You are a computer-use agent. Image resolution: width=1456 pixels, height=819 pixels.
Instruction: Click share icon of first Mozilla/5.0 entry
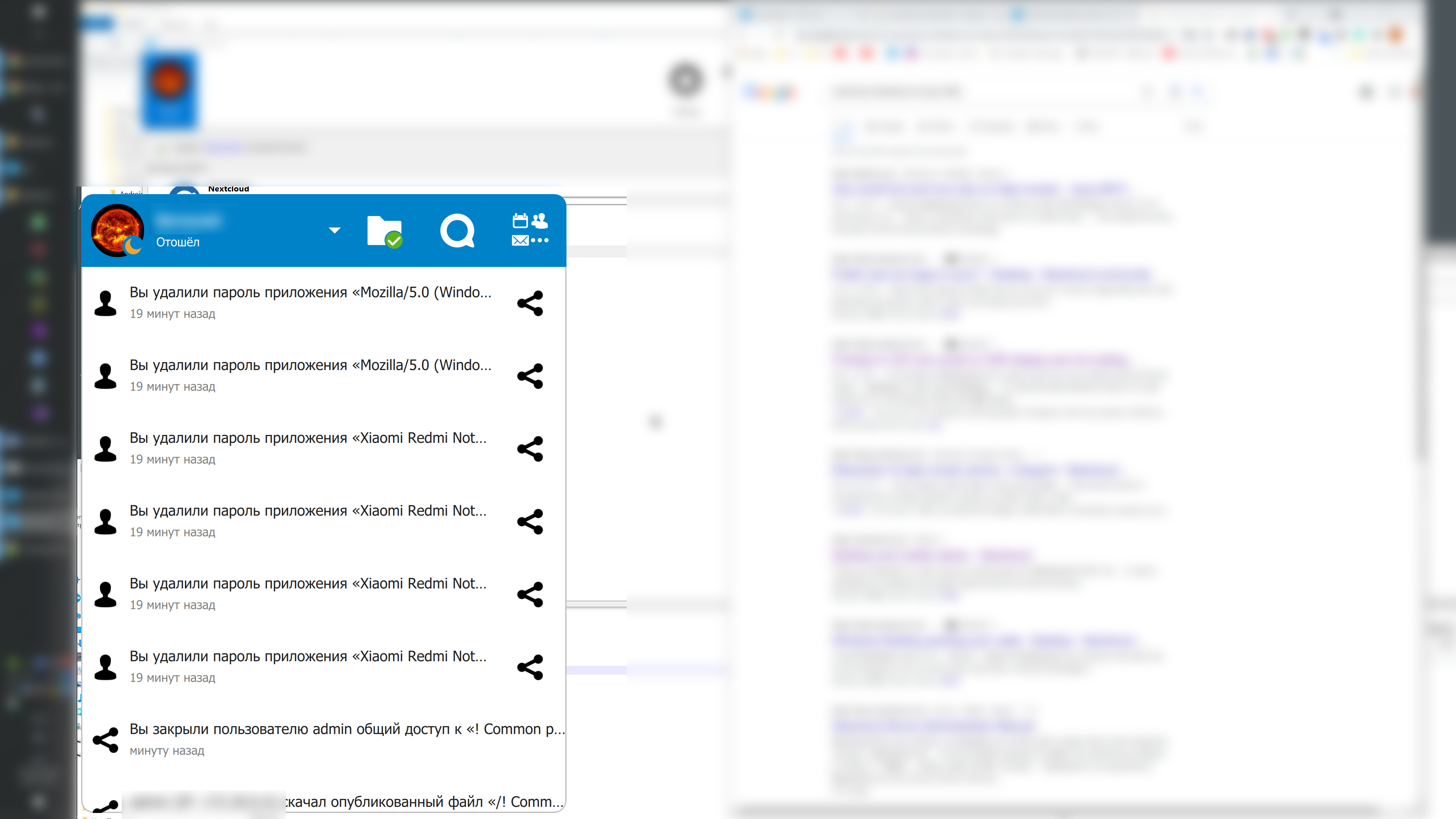[530, 303]
